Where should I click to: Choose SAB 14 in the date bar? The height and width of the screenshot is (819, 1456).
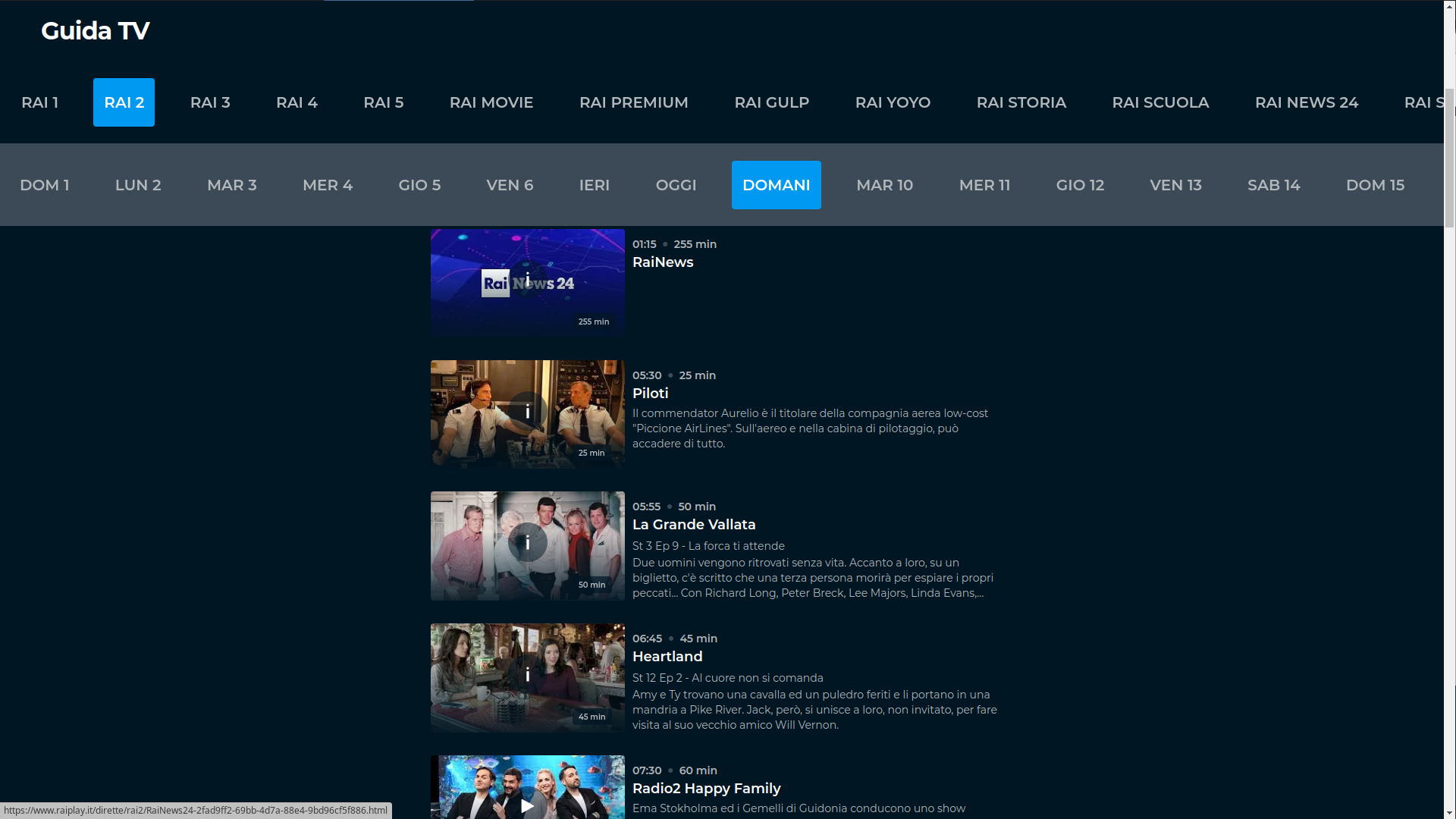(x=1274, y=185)
